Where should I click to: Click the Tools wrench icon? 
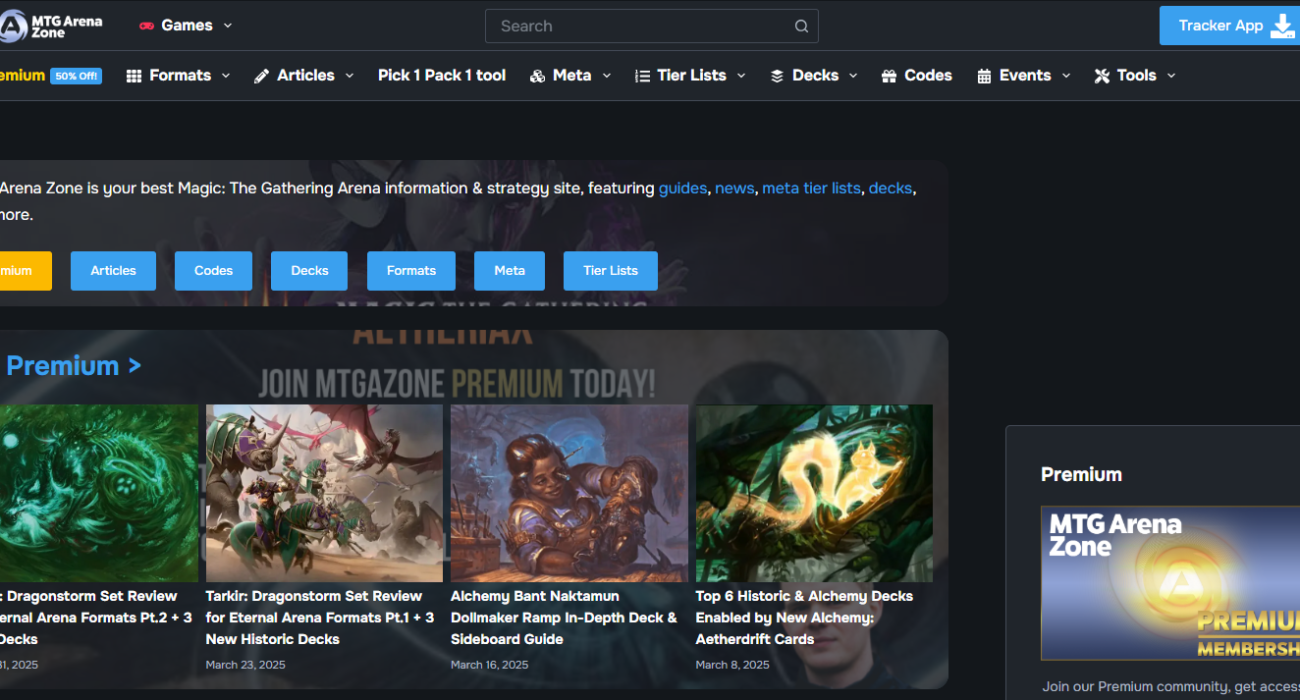coord(1102,76)
